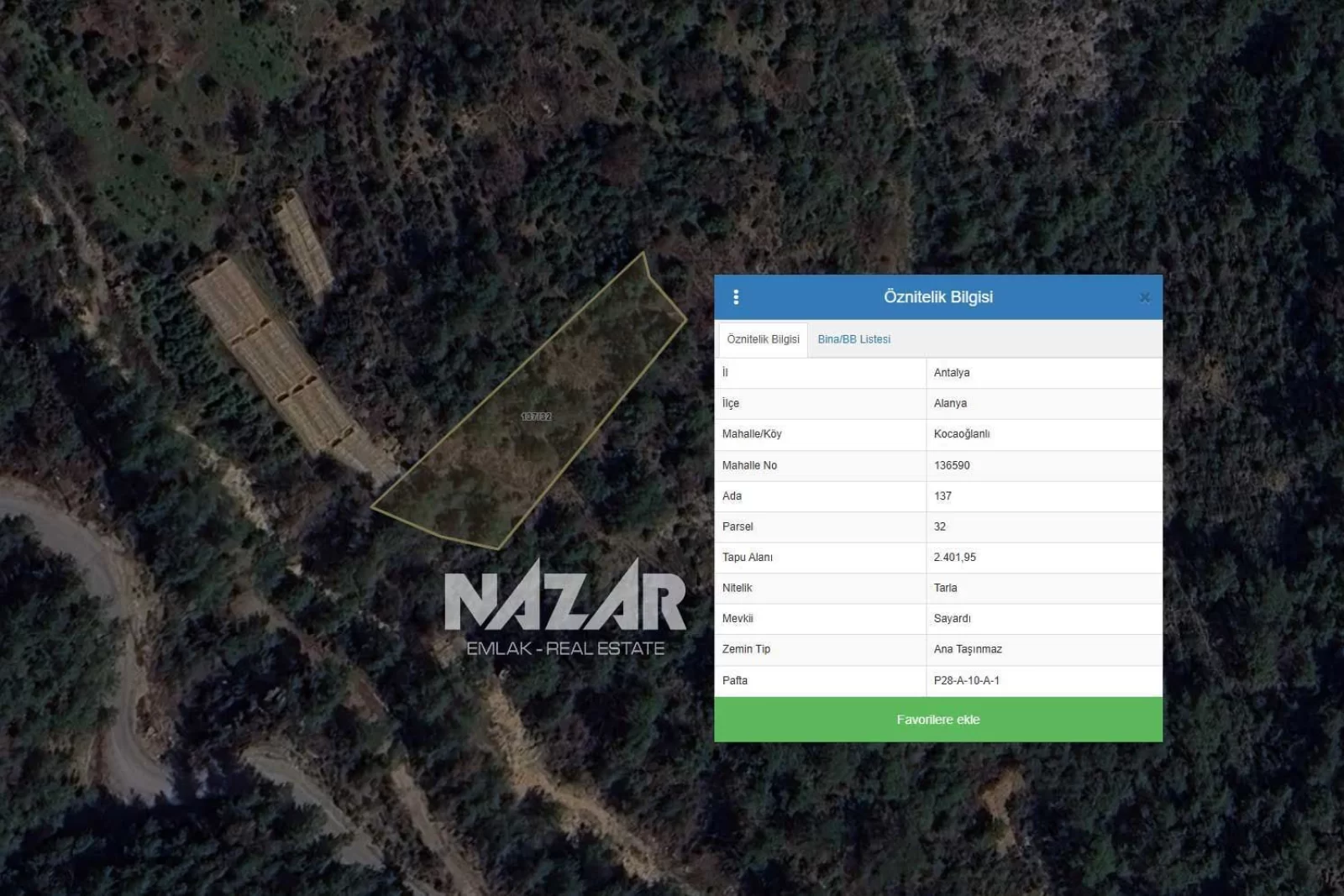
Task: Switch to the Bina/BB Listesi tab
Action: click(x=853, y=339)
